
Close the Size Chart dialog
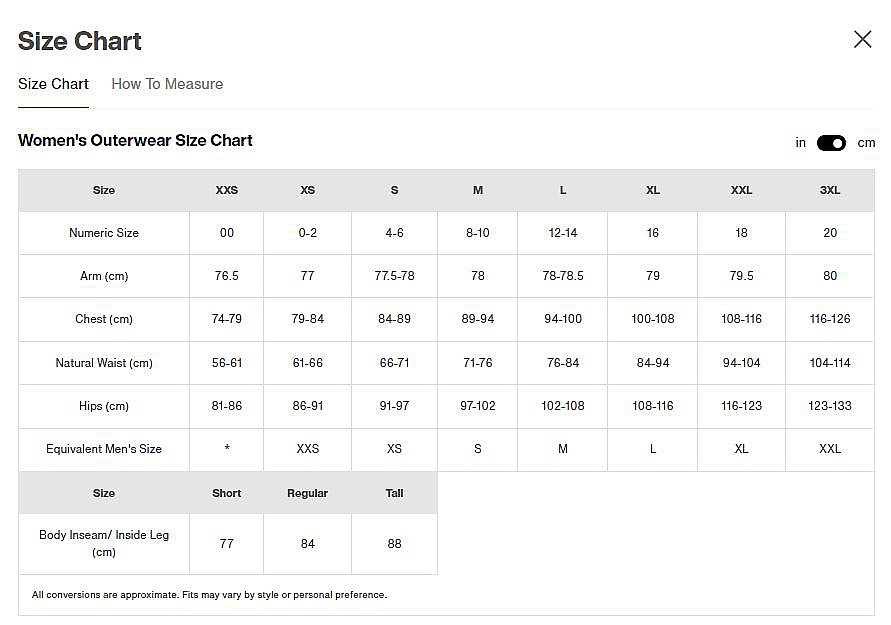click(862, 39)
